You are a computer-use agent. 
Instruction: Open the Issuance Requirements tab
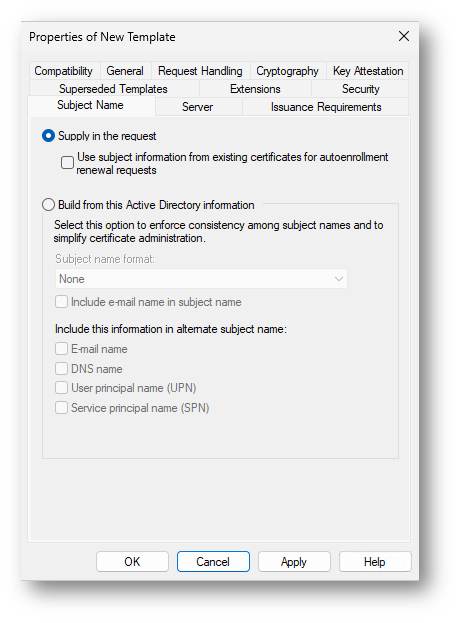point(326,107)
